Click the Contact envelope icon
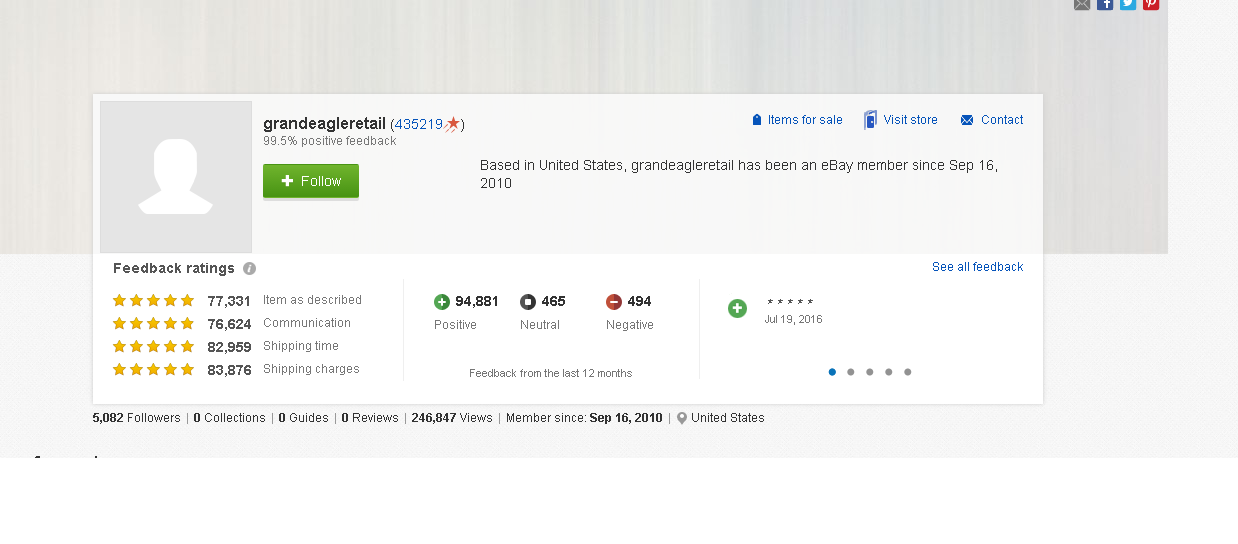1238x544 pixels. coord(967,120)
